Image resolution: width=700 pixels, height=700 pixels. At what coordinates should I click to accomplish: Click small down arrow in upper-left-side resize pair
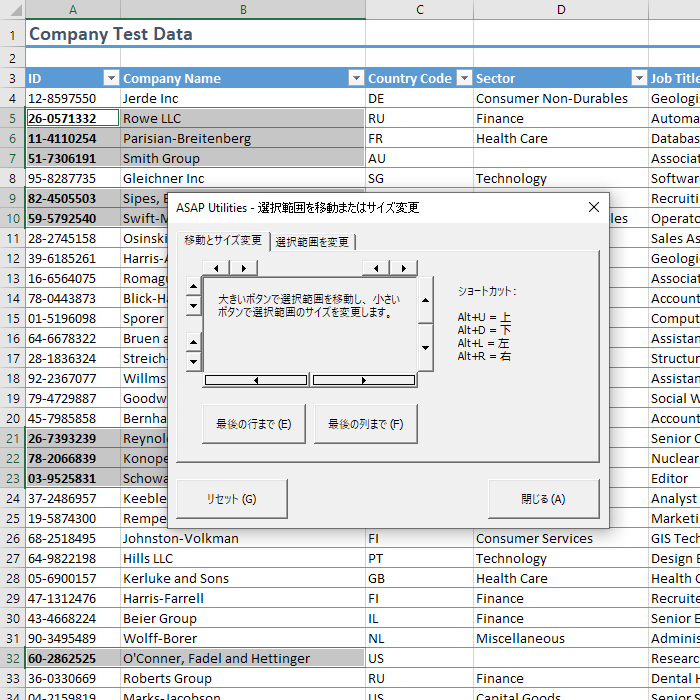click(x=193, y=306)
